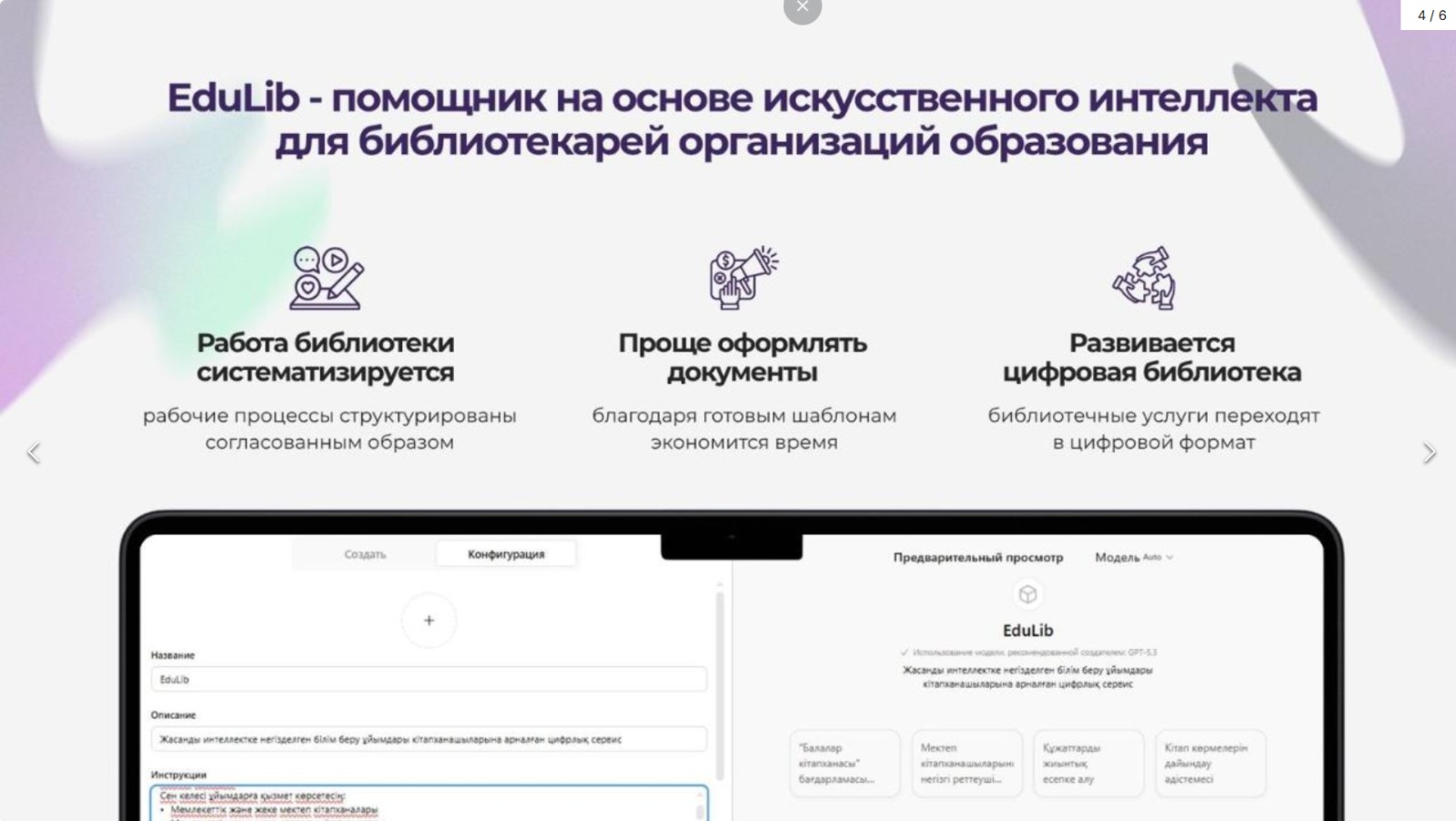
Task: Select the Құжаттарды жиынтық есепке алу card
Action: (1088, 764)
